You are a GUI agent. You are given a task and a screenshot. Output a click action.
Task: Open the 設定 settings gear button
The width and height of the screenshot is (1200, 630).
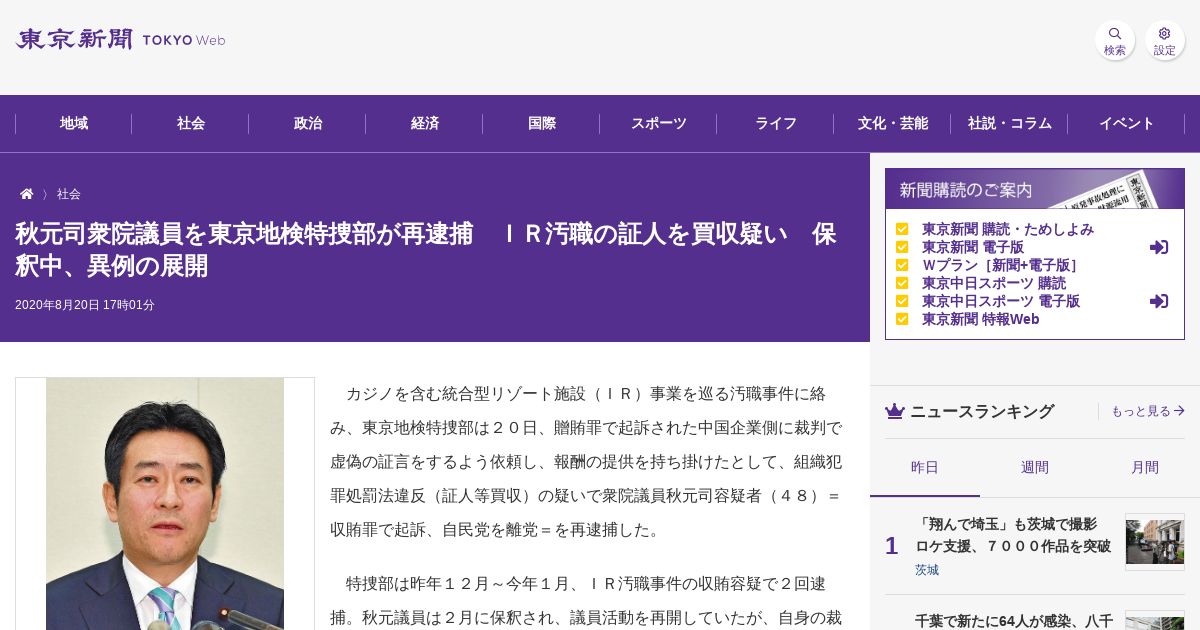1165,40
